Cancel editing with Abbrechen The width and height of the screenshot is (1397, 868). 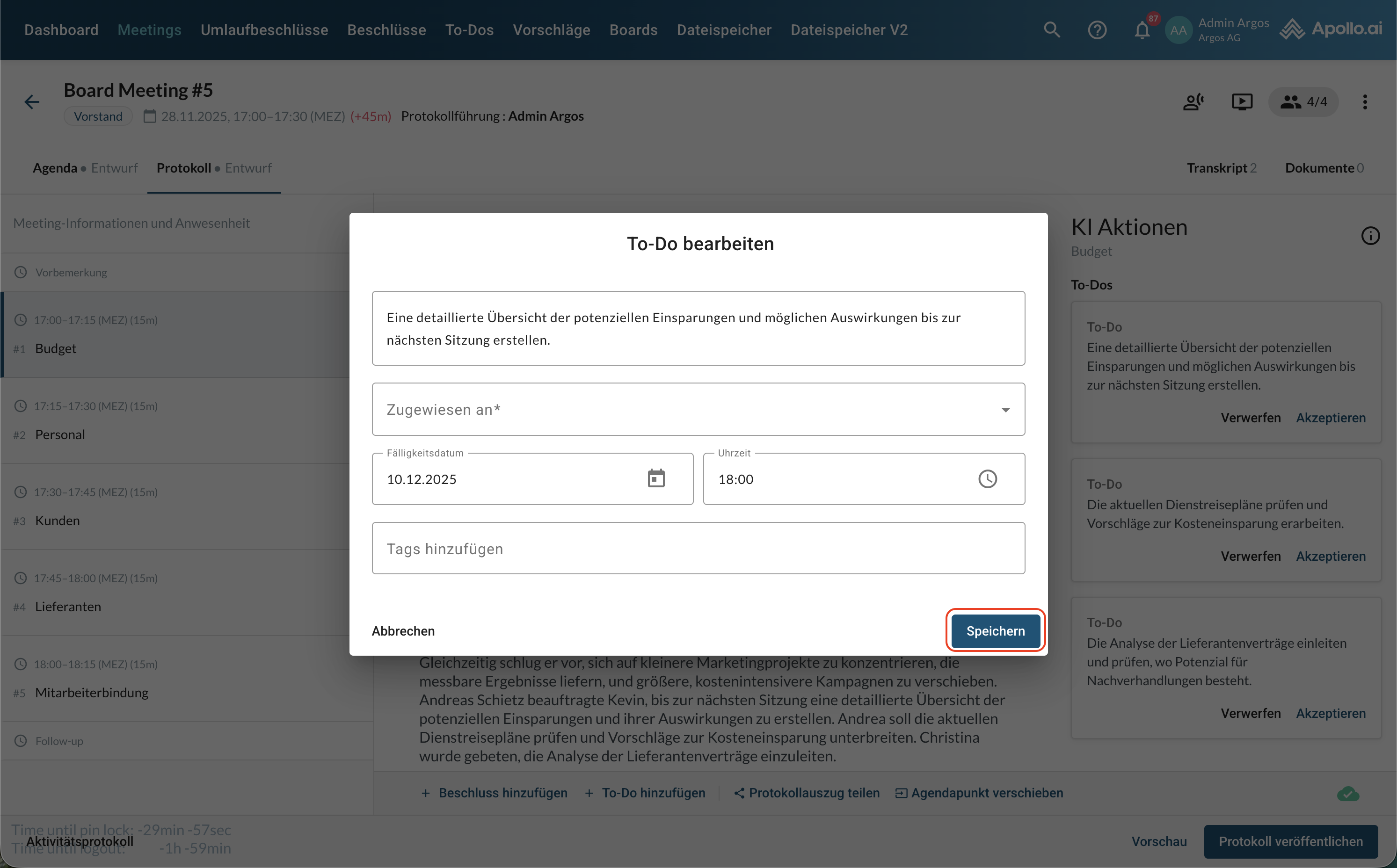(403, 631)
